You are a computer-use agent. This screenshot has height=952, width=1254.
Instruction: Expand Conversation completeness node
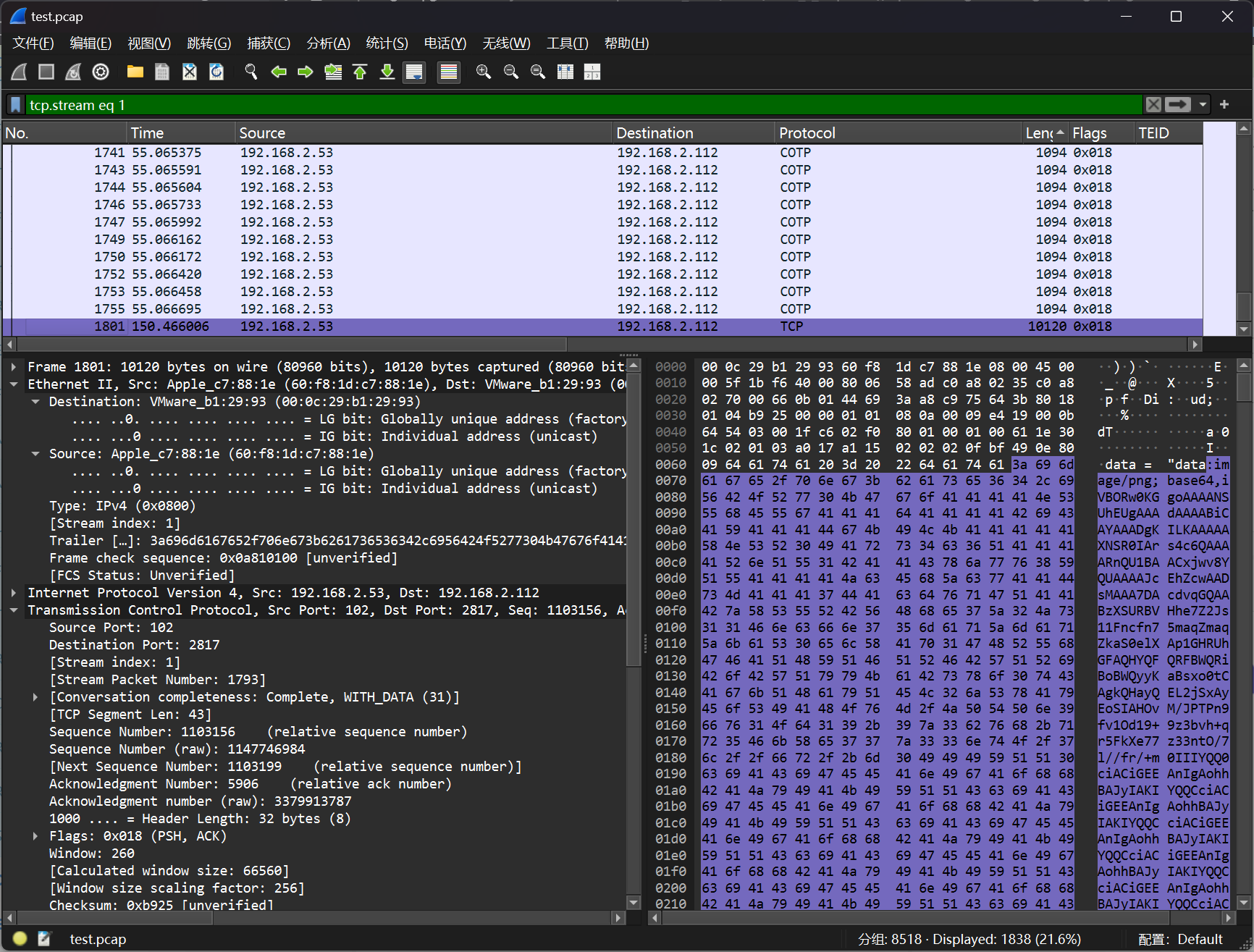coord(35,697)
